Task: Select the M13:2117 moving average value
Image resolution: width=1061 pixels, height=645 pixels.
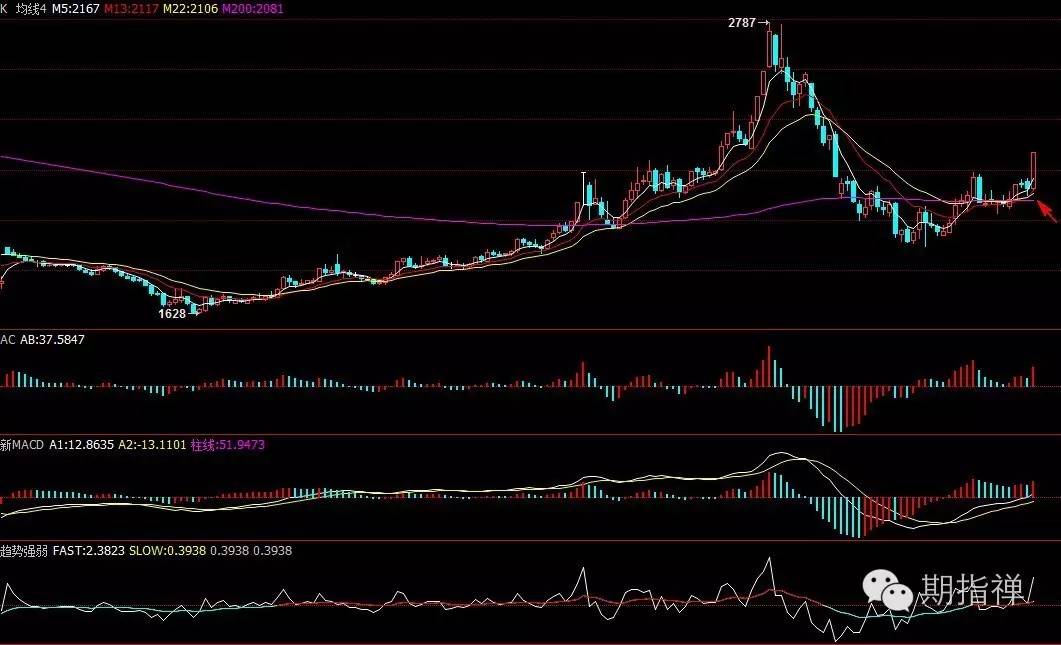Action: [x=131, y=9]
